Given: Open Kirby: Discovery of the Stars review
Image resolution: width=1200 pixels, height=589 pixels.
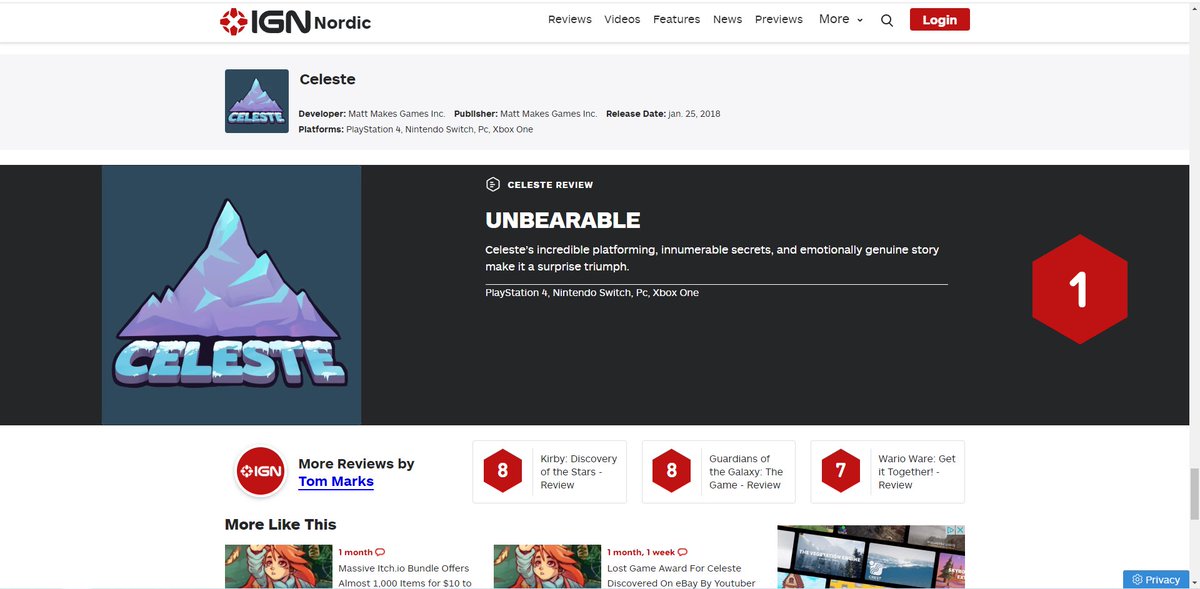Looking at the screenshot, I should (x=579, y=472).
